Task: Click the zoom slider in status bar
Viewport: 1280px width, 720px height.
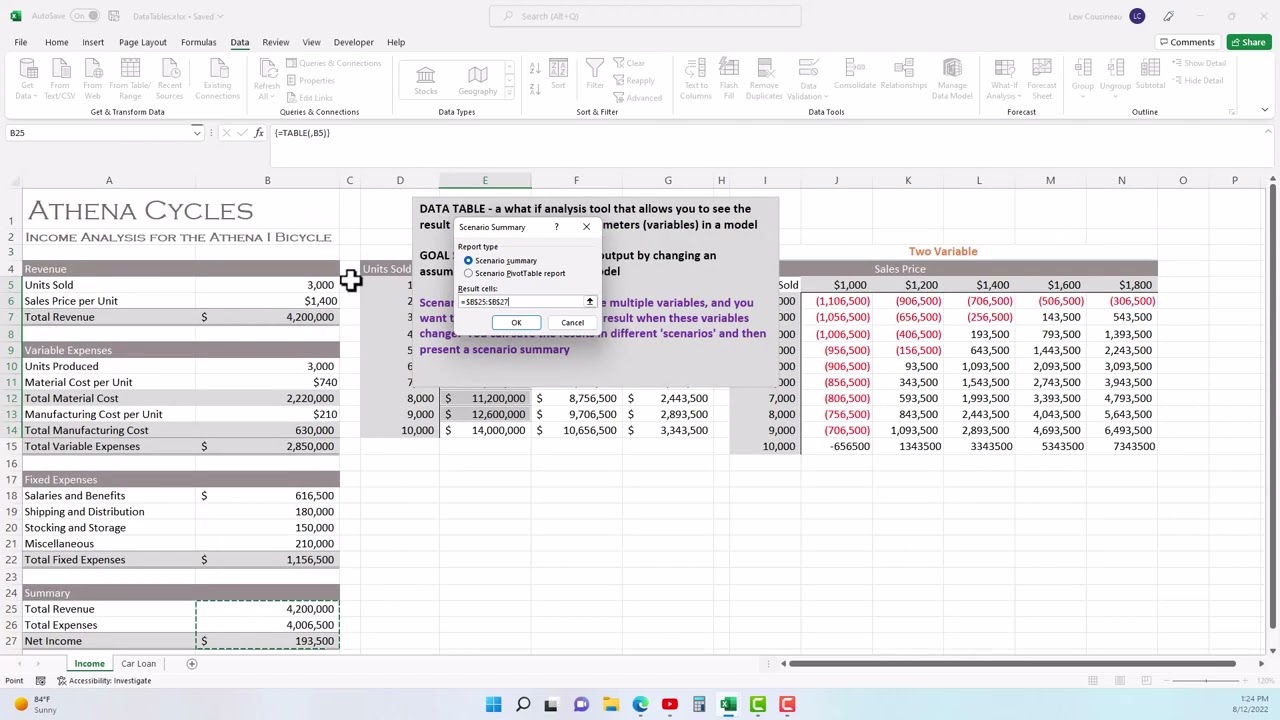Action: pyautogui.click(x=1205, y=681)
